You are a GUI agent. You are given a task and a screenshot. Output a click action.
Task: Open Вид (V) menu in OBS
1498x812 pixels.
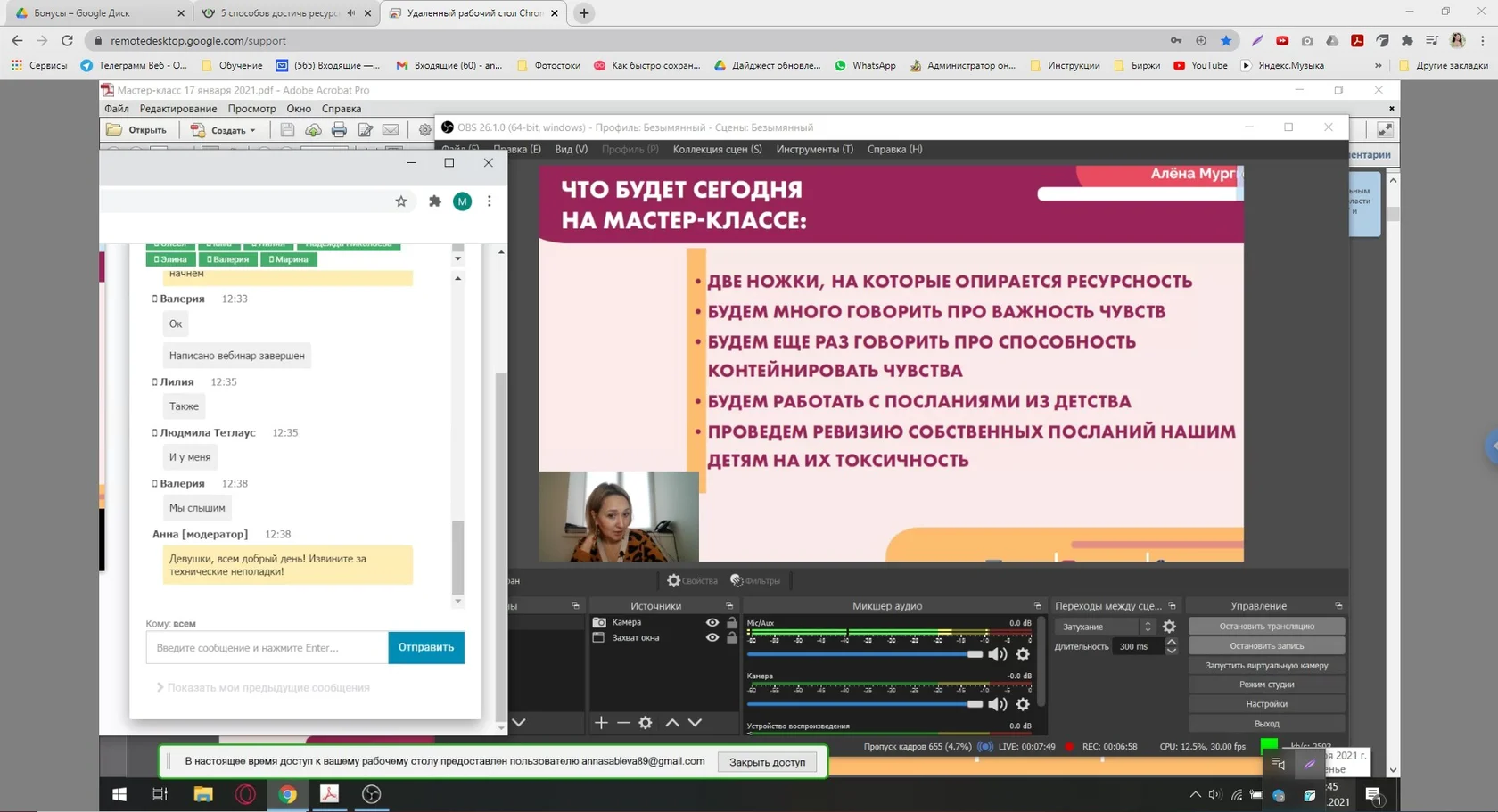click(571, 149)
